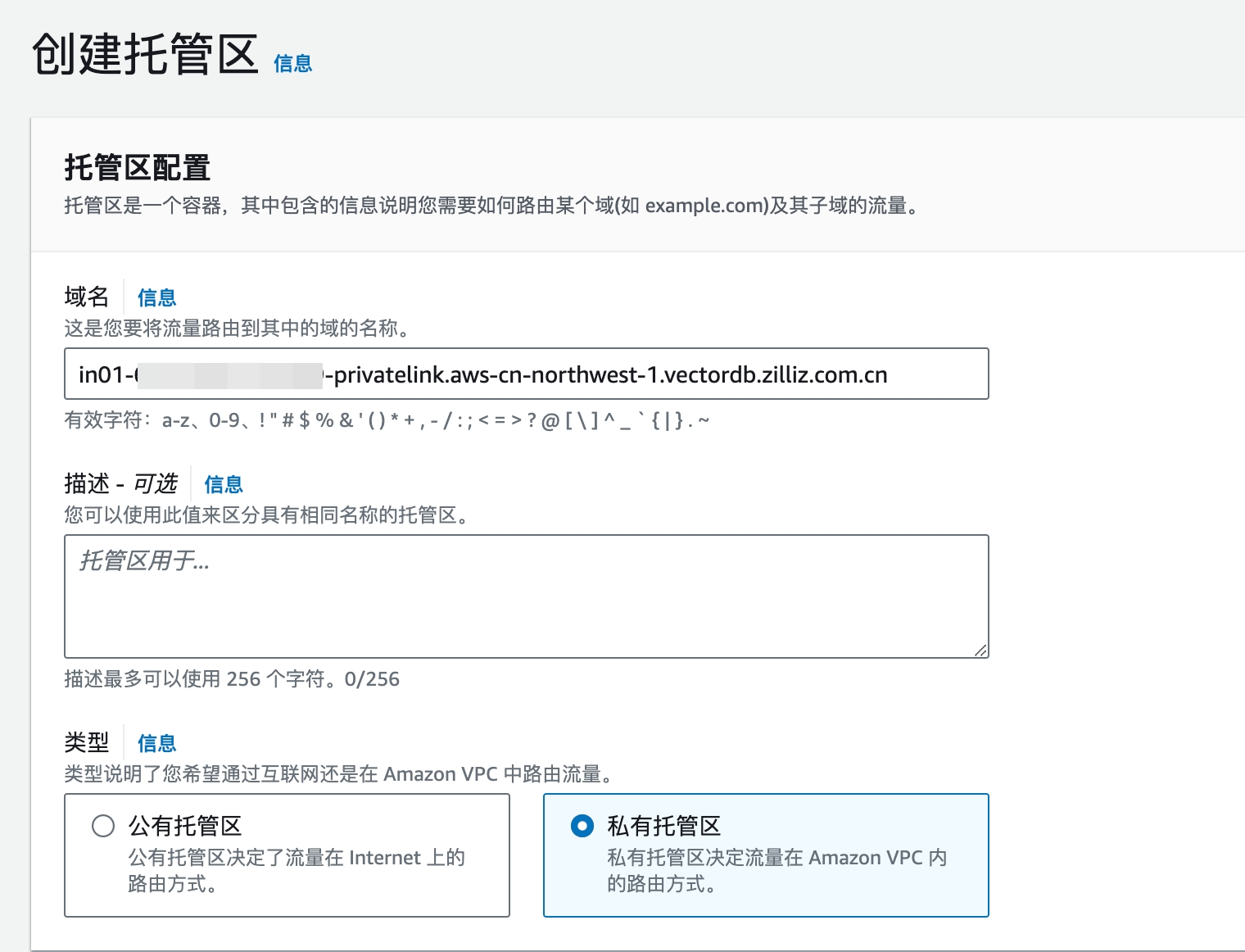1245x952 pixels.
Task: Click the 描述 - 可选 field label
Action: (120, 484)
